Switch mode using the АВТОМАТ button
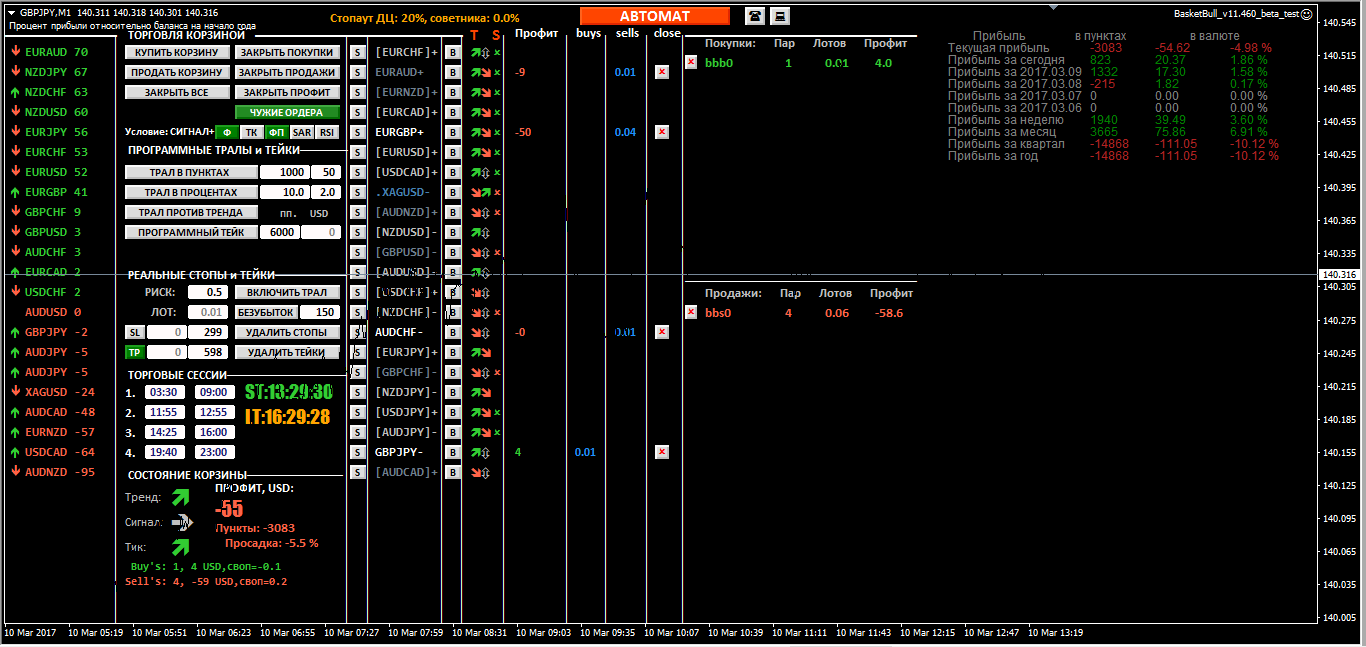1366x647 pixels. click(654, 16)
